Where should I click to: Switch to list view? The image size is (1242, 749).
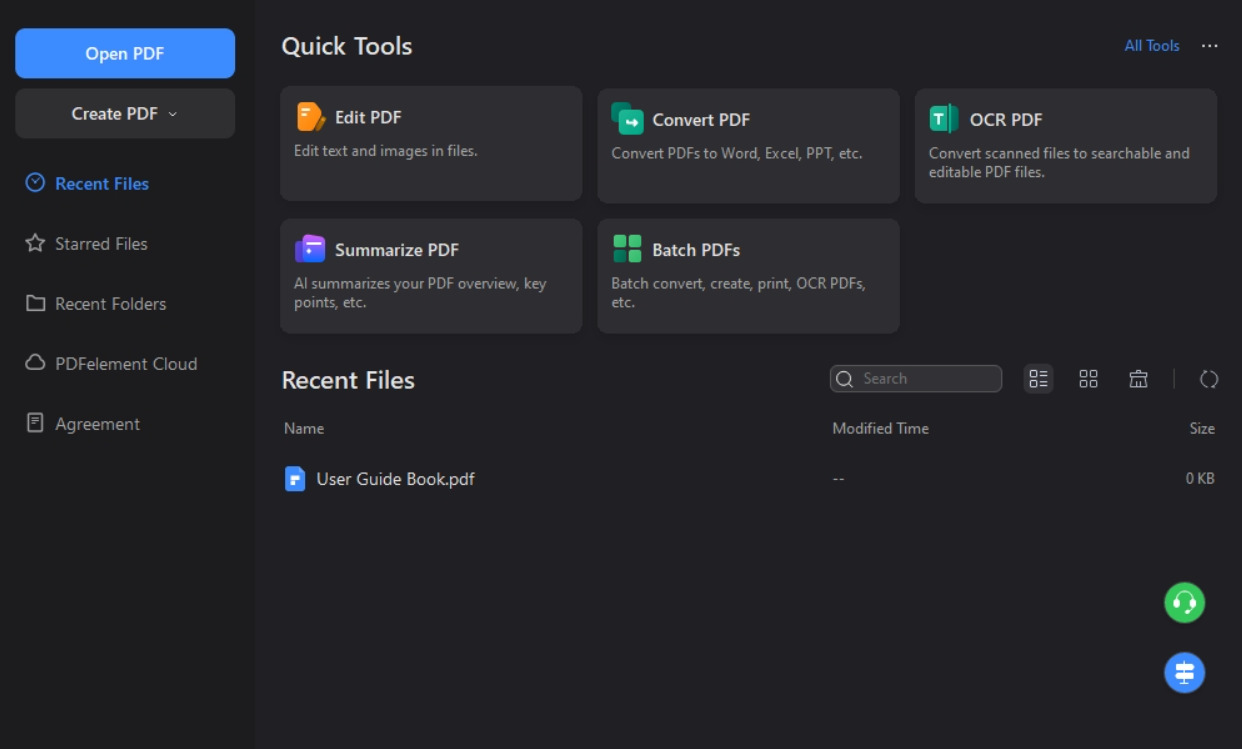[x=1039, y=379]
